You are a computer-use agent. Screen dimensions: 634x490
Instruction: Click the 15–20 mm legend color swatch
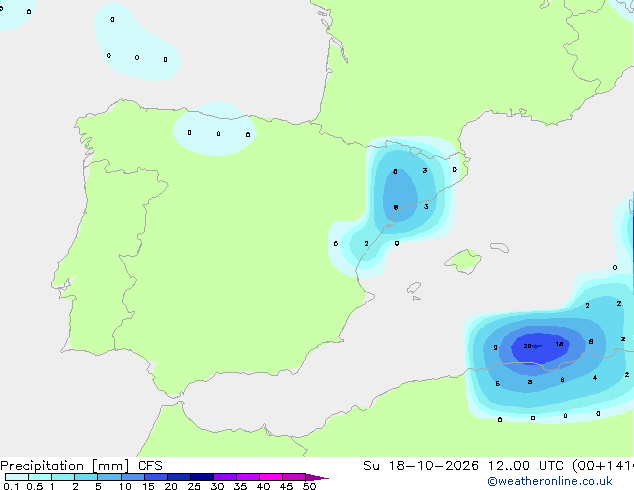156,477
